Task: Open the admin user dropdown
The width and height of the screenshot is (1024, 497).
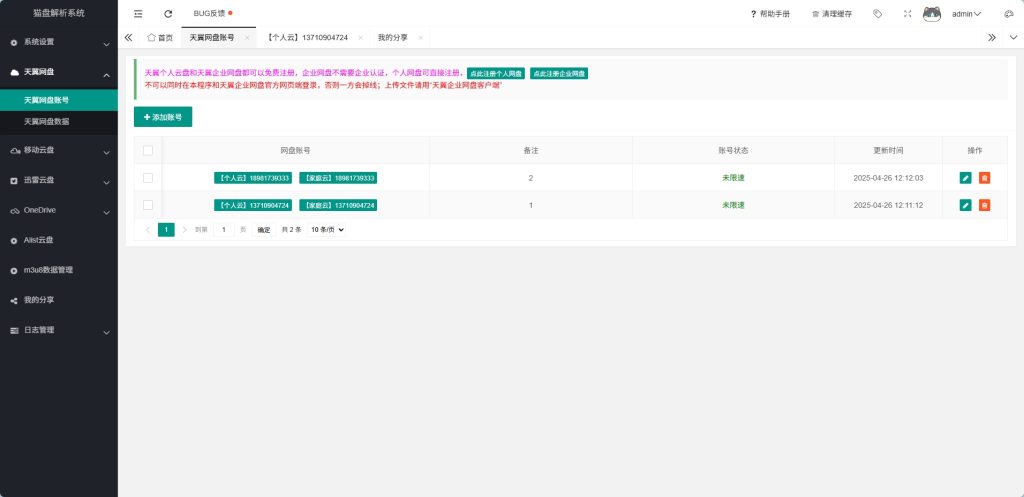Action: (966, 14)
